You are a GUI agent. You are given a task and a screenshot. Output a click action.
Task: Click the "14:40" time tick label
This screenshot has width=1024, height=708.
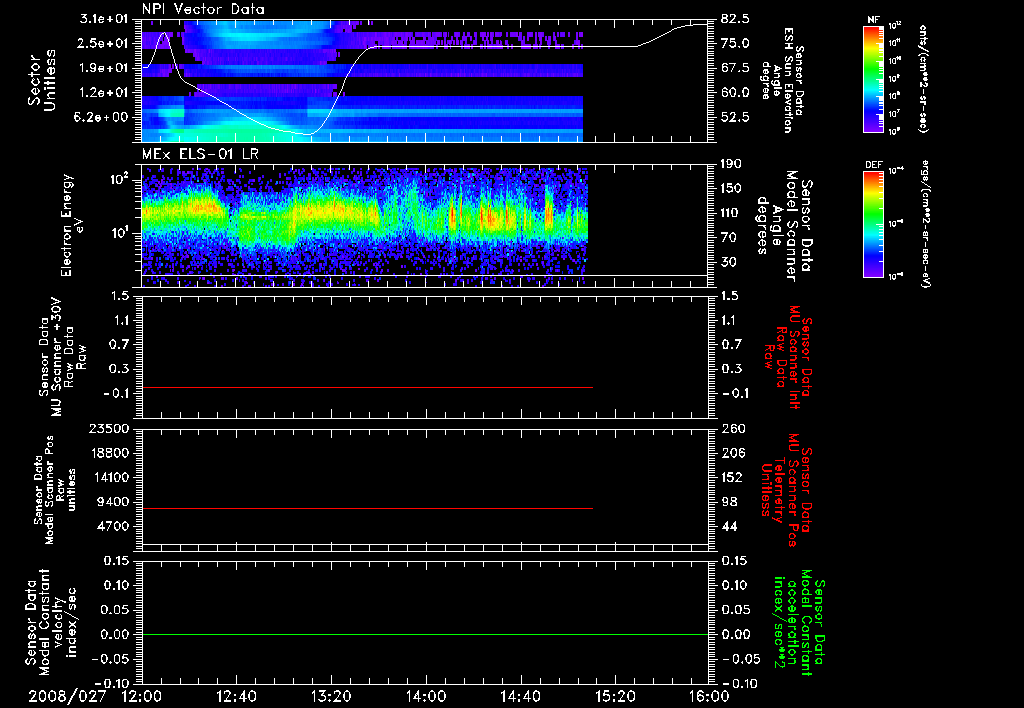[x=520, y=696]
